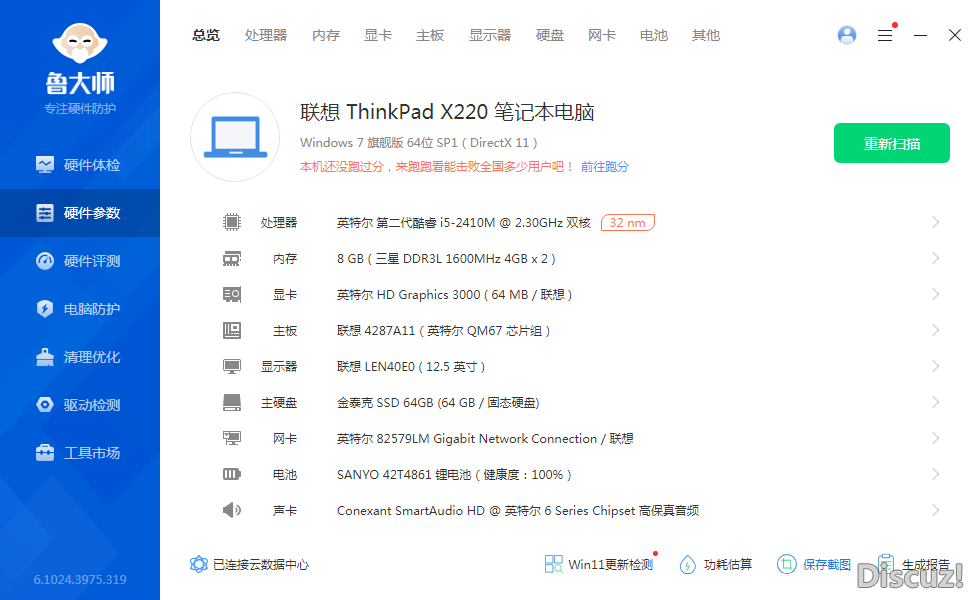The width and height of the screenshot is (980, 600).
Task: Click the processor chip icon
Action: (232, 222)
